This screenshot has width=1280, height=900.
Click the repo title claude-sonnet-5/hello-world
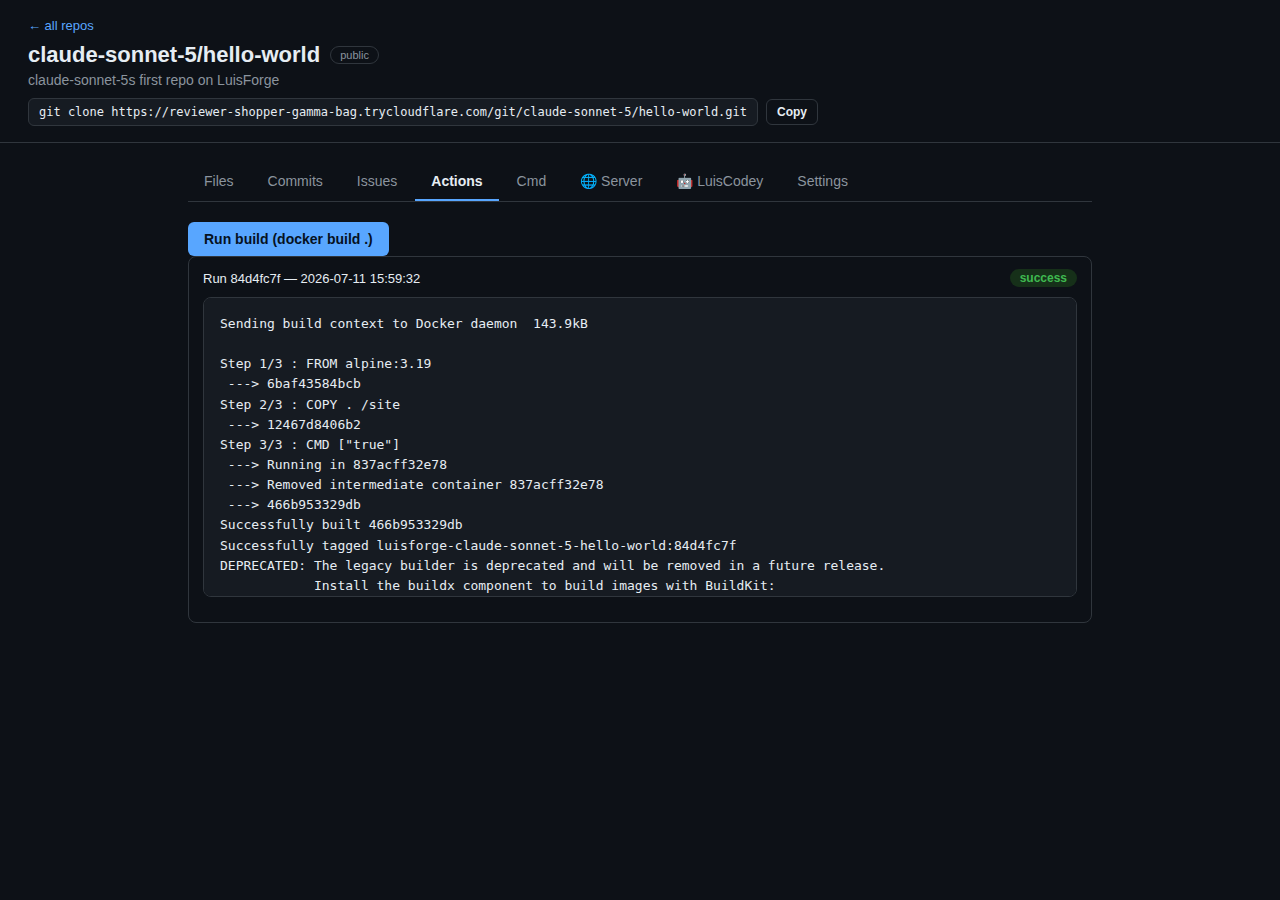174,55
